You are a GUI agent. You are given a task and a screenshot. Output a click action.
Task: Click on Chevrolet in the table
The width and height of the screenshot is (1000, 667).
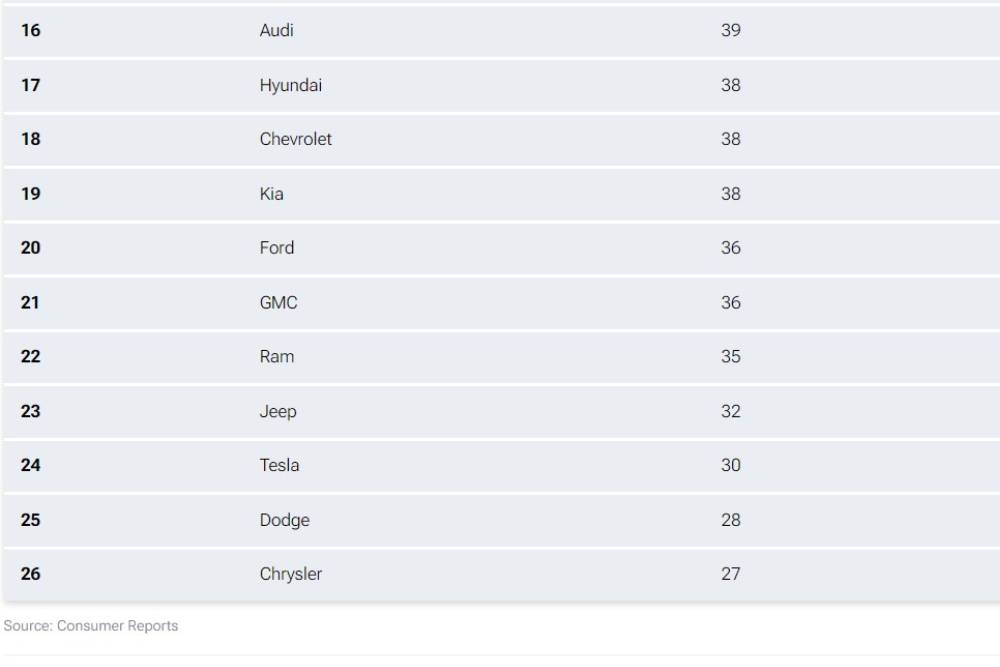click(296, 140)
